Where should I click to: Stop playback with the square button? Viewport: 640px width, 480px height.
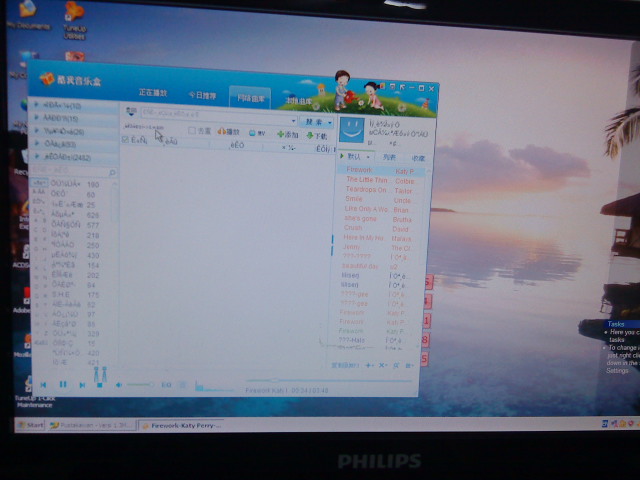[100, 385]
